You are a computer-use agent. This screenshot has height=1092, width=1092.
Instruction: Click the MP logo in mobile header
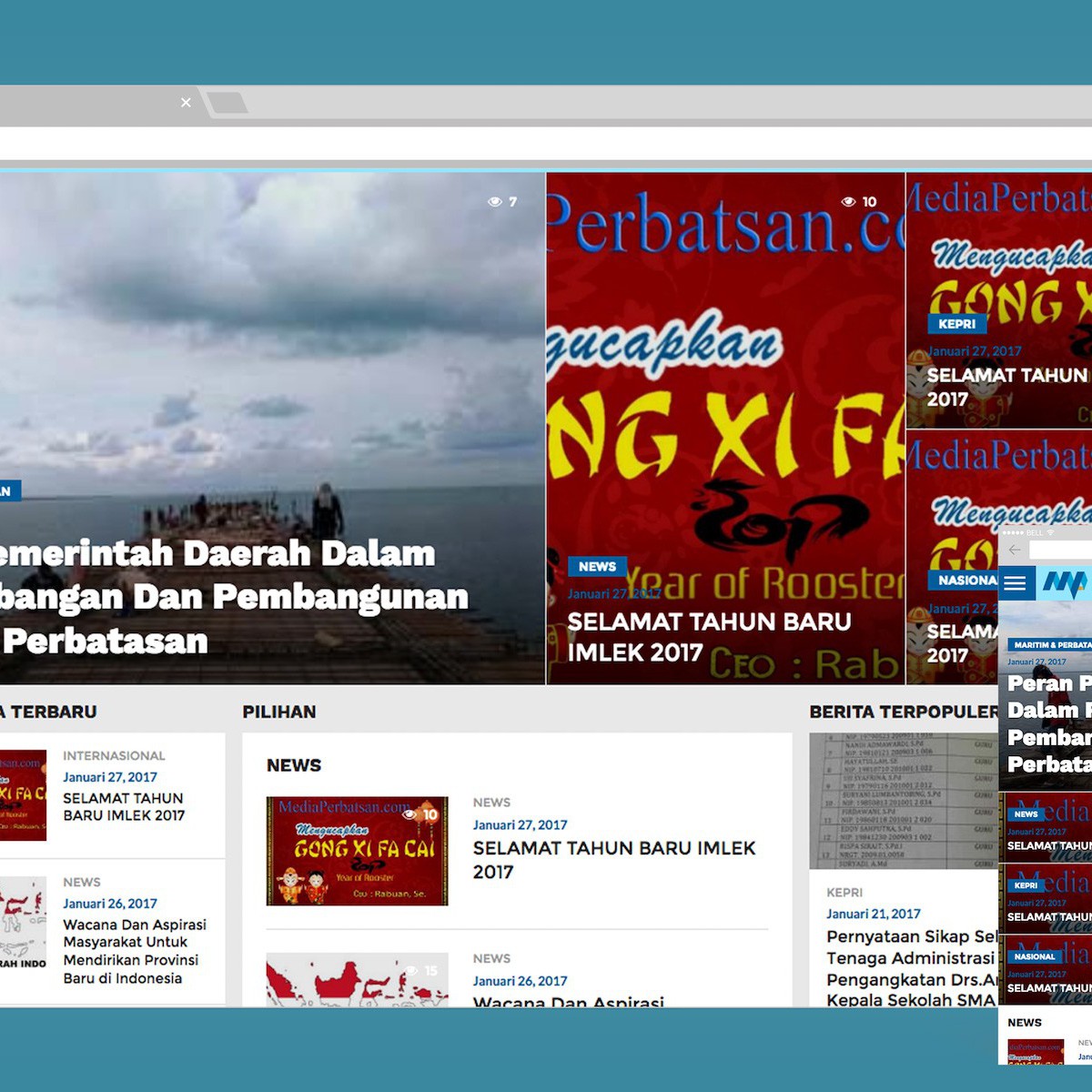coord(1065,582)
